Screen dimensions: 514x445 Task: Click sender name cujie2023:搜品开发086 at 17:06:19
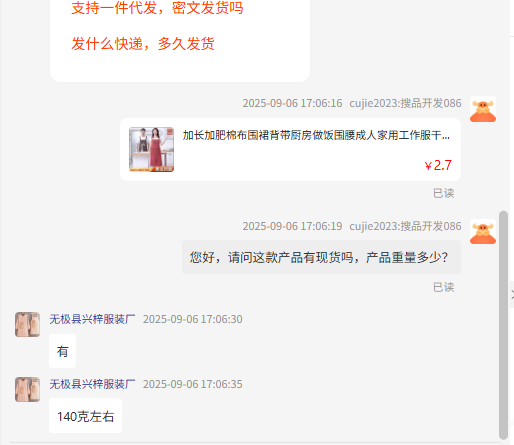[x=405, y=226]
